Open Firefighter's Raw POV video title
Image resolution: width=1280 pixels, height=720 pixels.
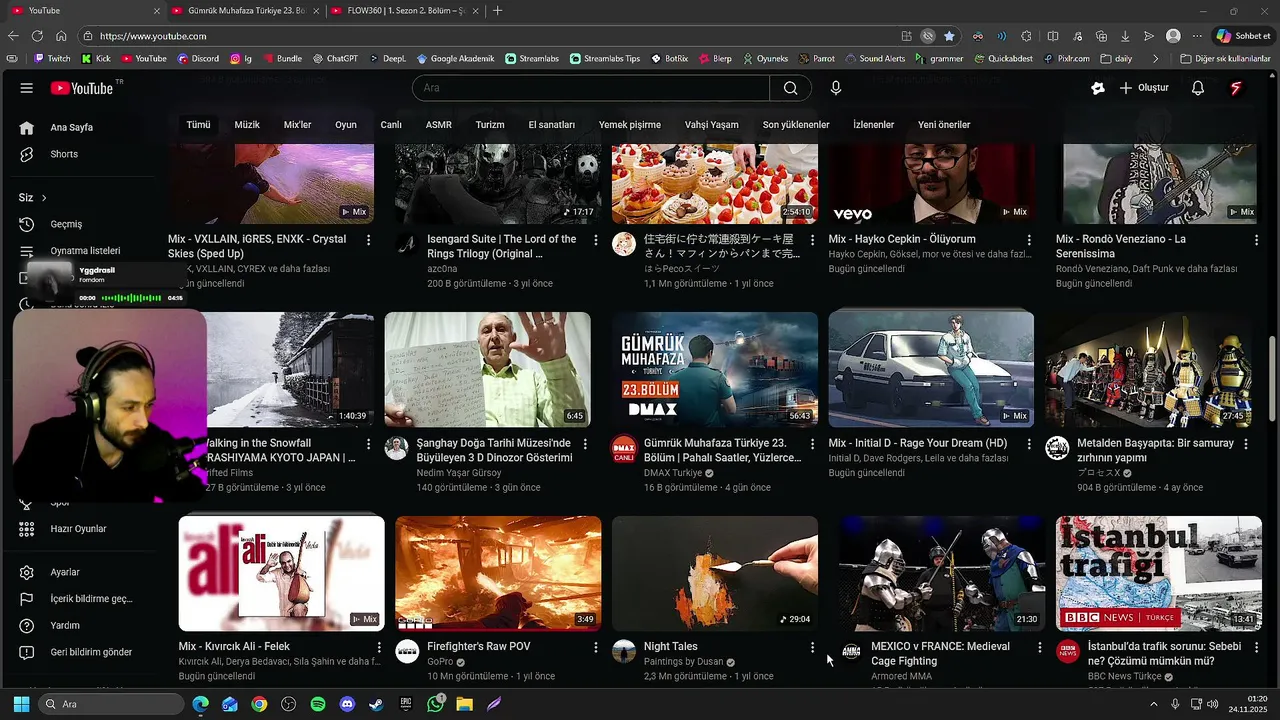[x=479, y=647]
